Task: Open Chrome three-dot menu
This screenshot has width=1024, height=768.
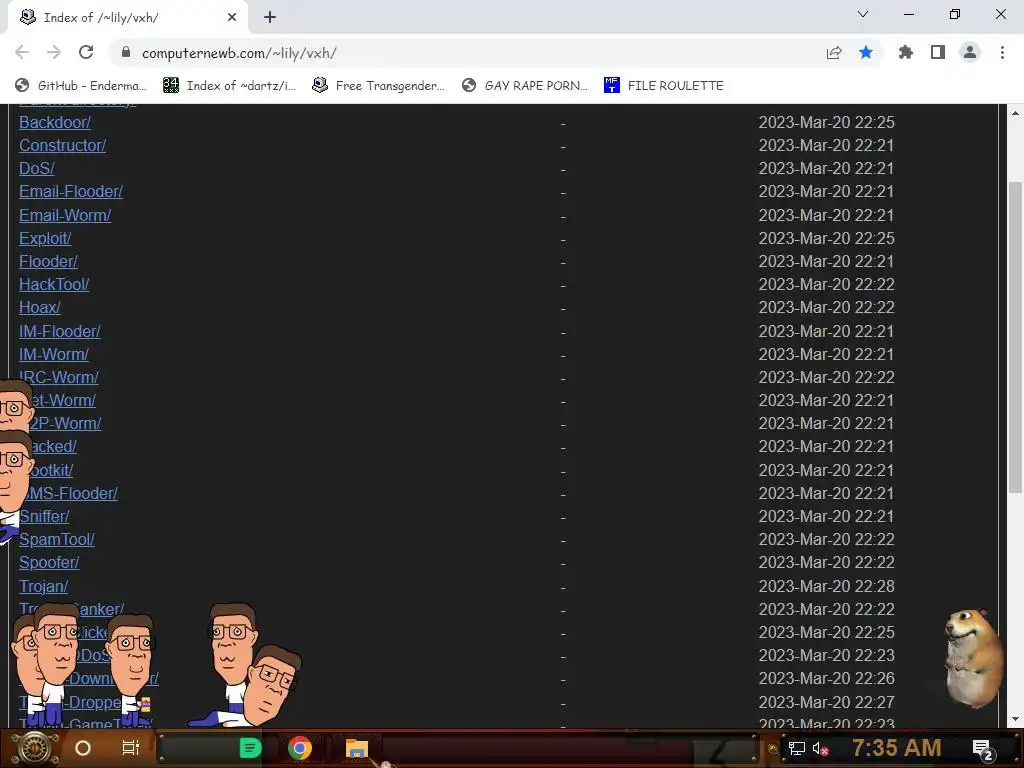Action: (1002, 52)
